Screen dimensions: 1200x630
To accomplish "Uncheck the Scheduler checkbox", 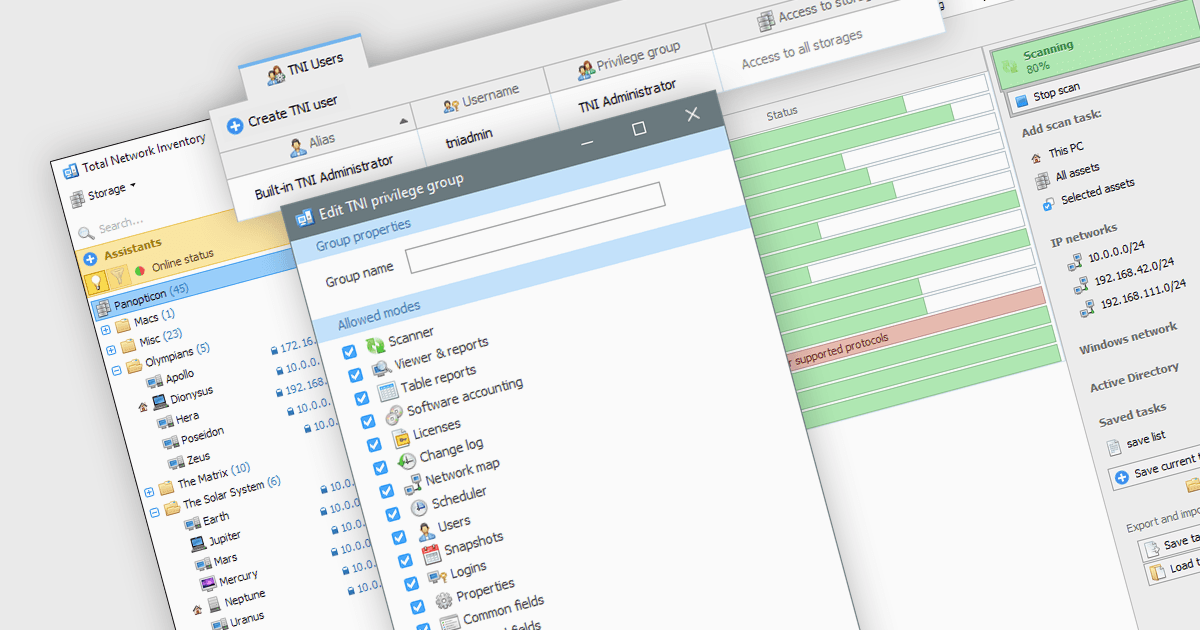I will [x=392, y=514].
